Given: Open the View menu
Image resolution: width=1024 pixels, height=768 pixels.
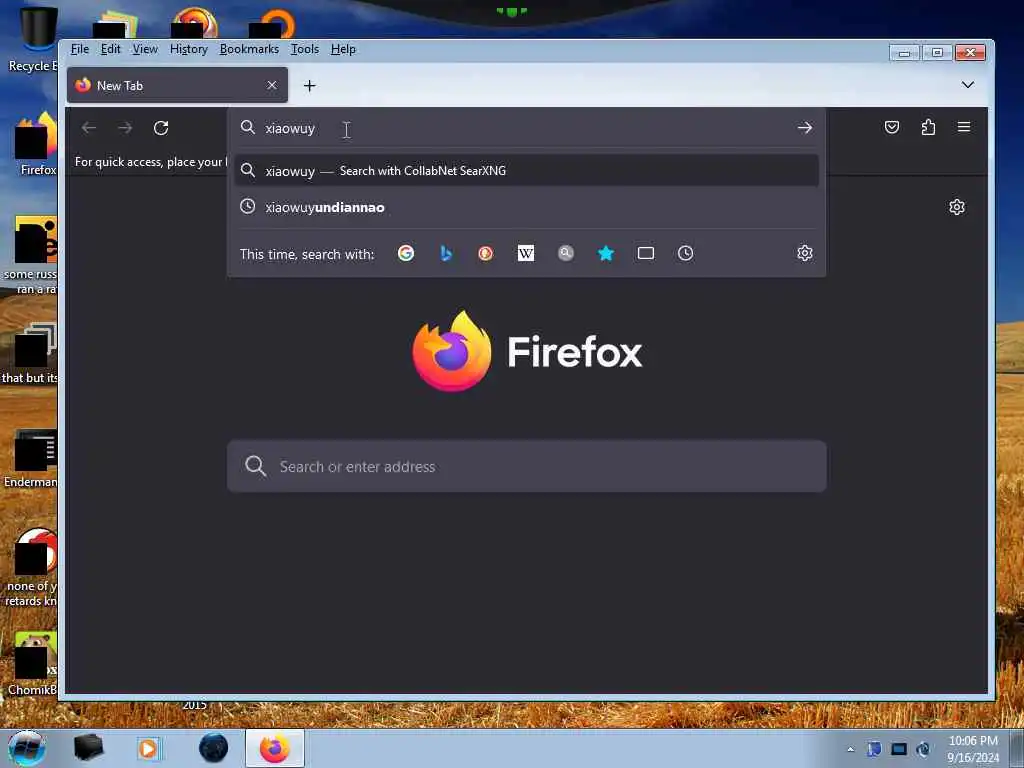Looking at the screenshot, I should pos(145,49).
